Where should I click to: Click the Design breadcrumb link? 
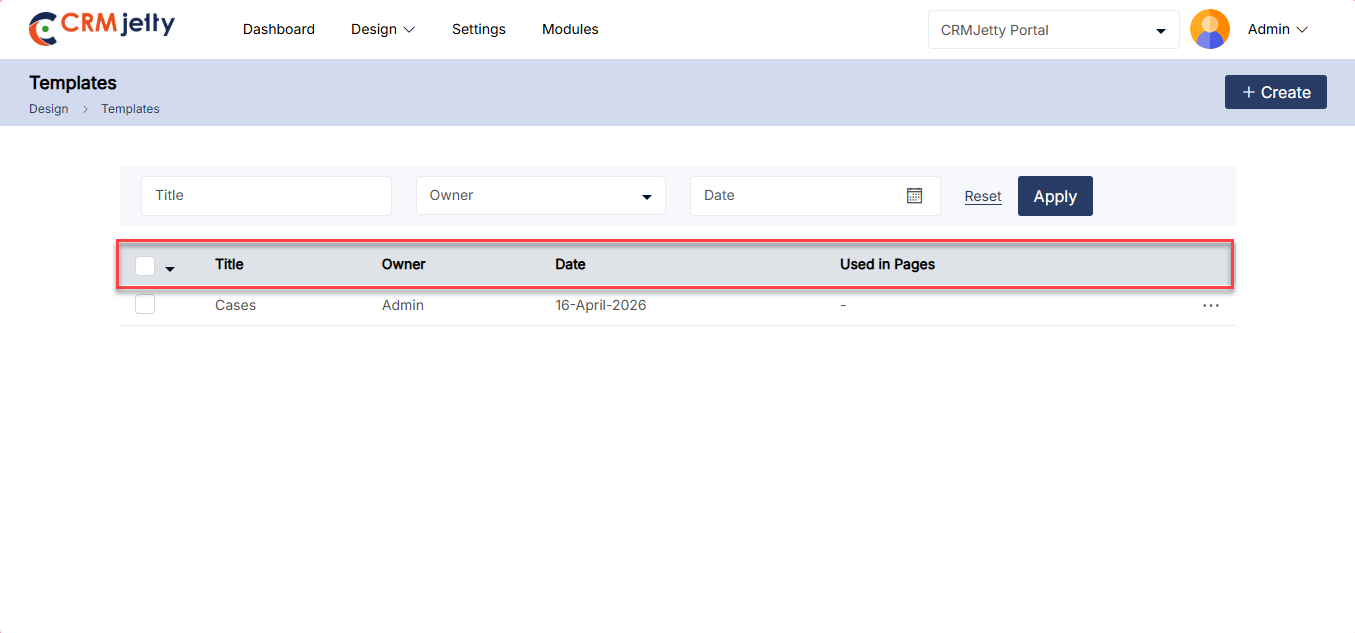coord(49,109)
